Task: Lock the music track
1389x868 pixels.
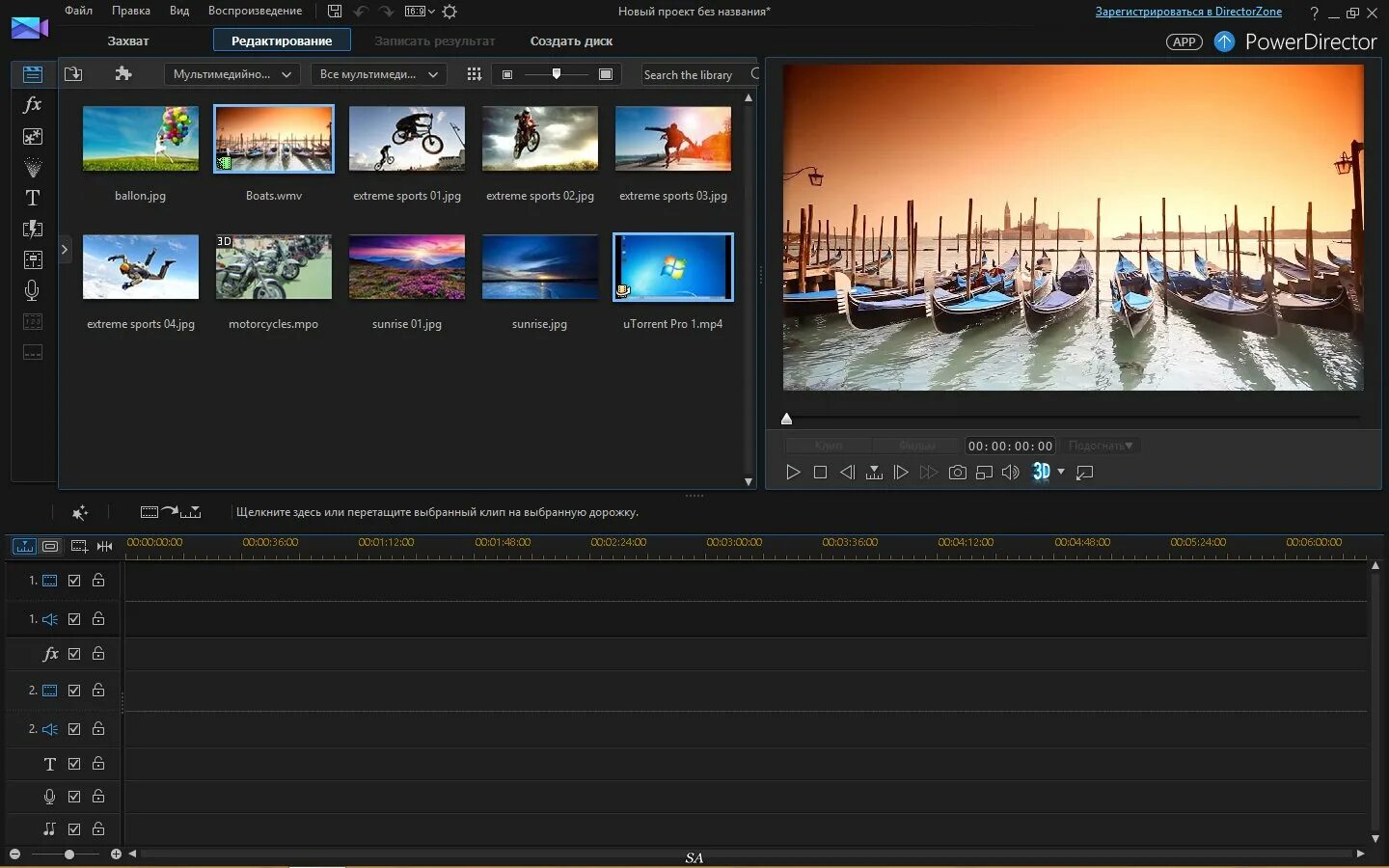Action: click(x=98, y=828)
